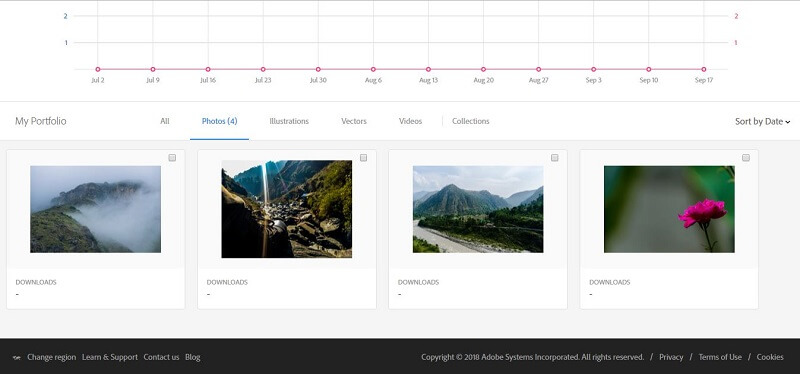Click the globe icon beside Change region

17,358
